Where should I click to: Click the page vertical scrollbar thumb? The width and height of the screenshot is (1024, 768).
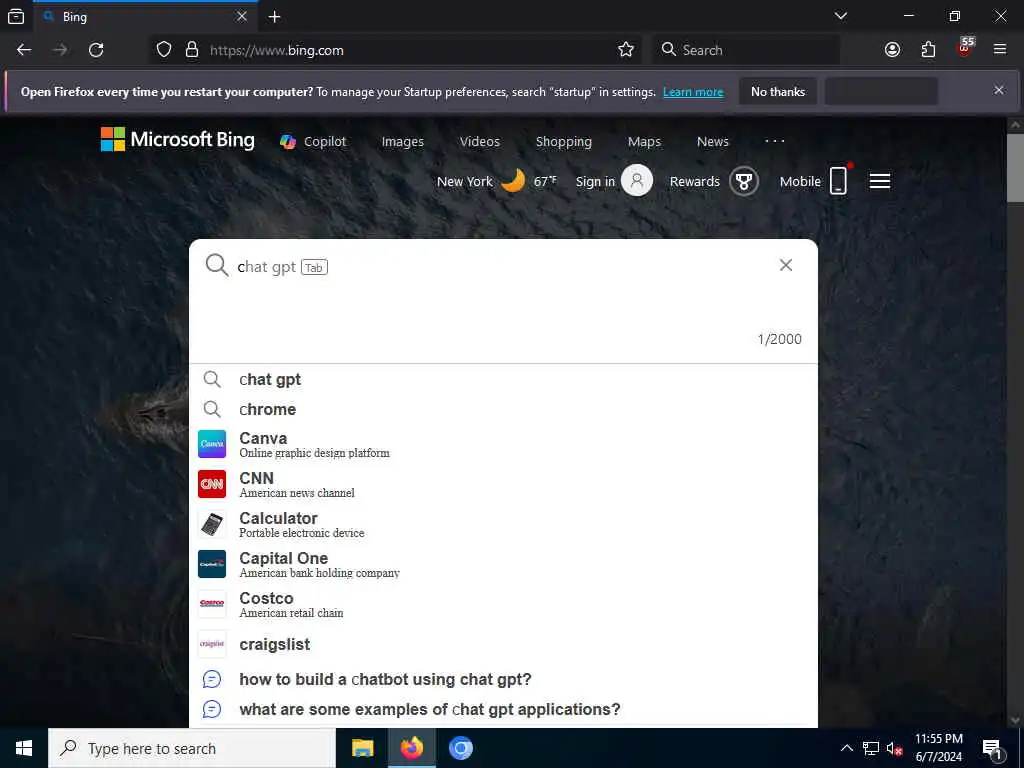click(1015, 167)
